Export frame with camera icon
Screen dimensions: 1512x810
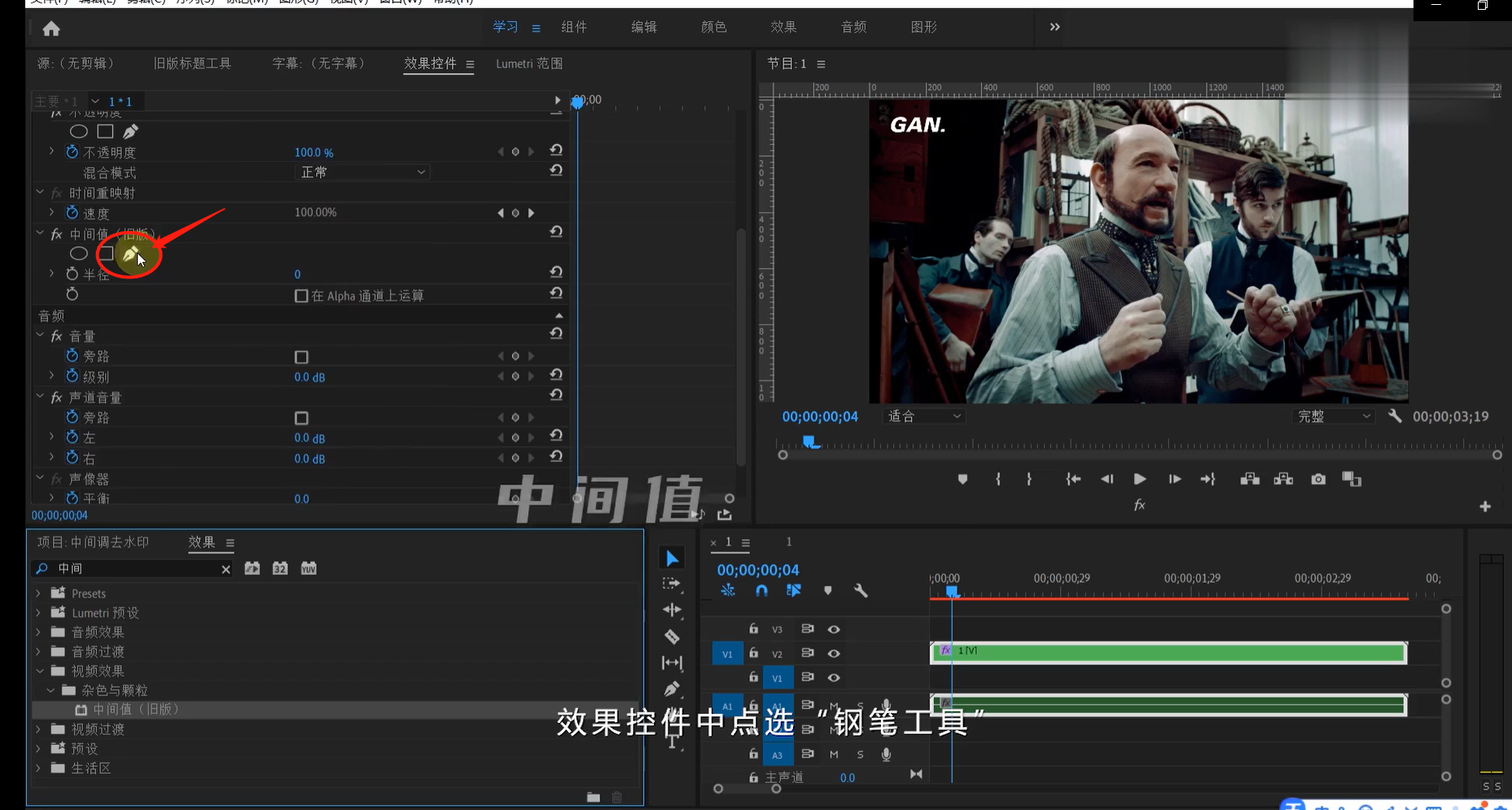pyautogui.click(x=1318, y=479)
